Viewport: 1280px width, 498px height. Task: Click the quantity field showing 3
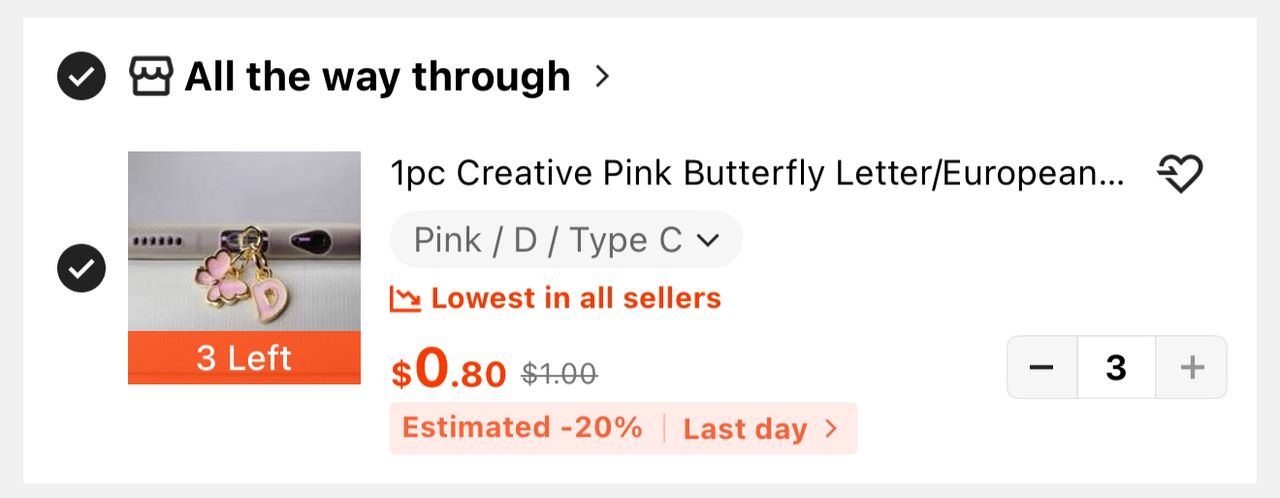[1116, 368]
